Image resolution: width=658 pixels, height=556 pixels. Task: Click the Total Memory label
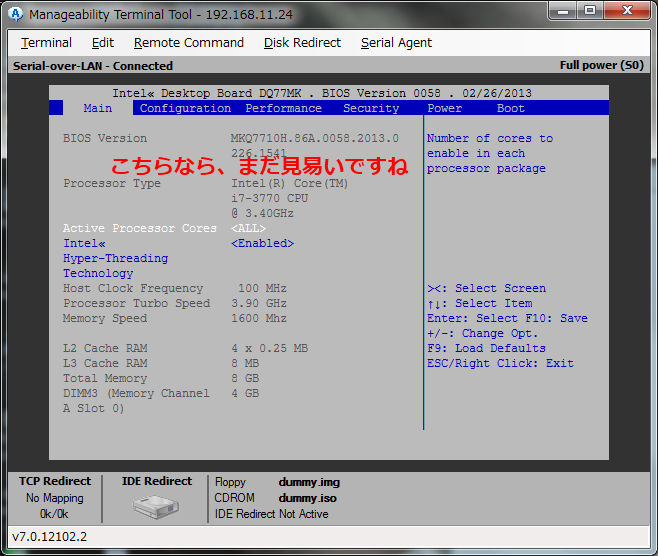(x=105, y=378)
